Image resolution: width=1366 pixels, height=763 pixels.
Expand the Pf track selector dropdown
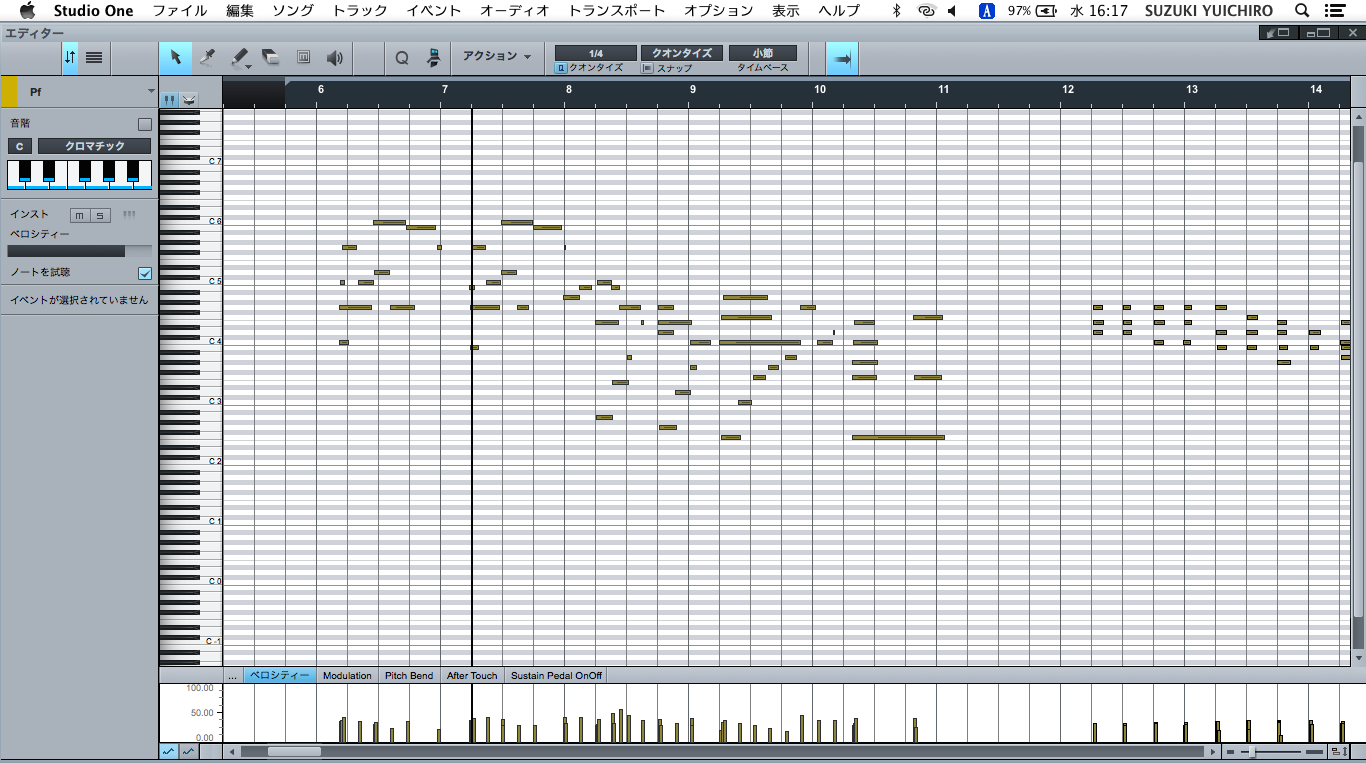coord(151,92)
